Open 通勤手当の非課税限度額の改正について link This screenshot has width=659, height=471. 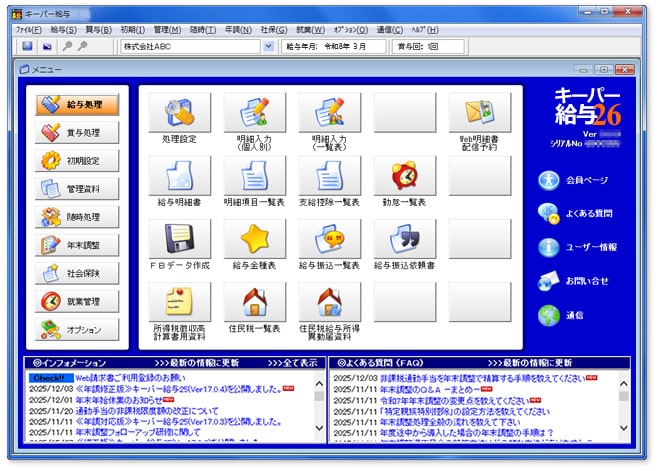click(x=147, y=411)
